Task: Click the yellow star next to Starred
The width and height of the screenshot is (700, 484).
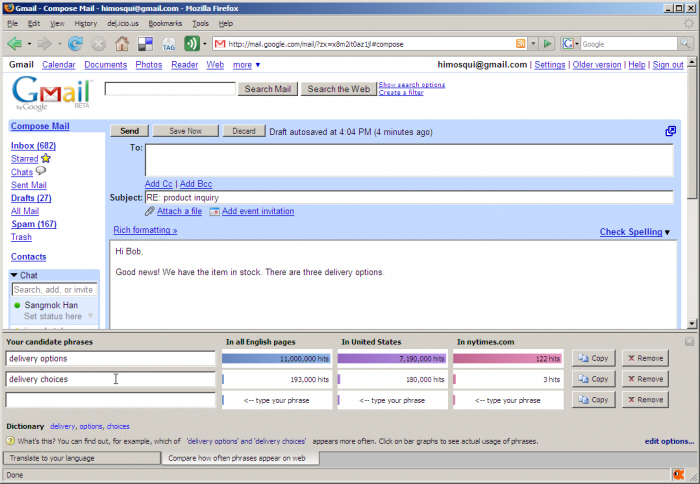Action: tap(46, 158)
